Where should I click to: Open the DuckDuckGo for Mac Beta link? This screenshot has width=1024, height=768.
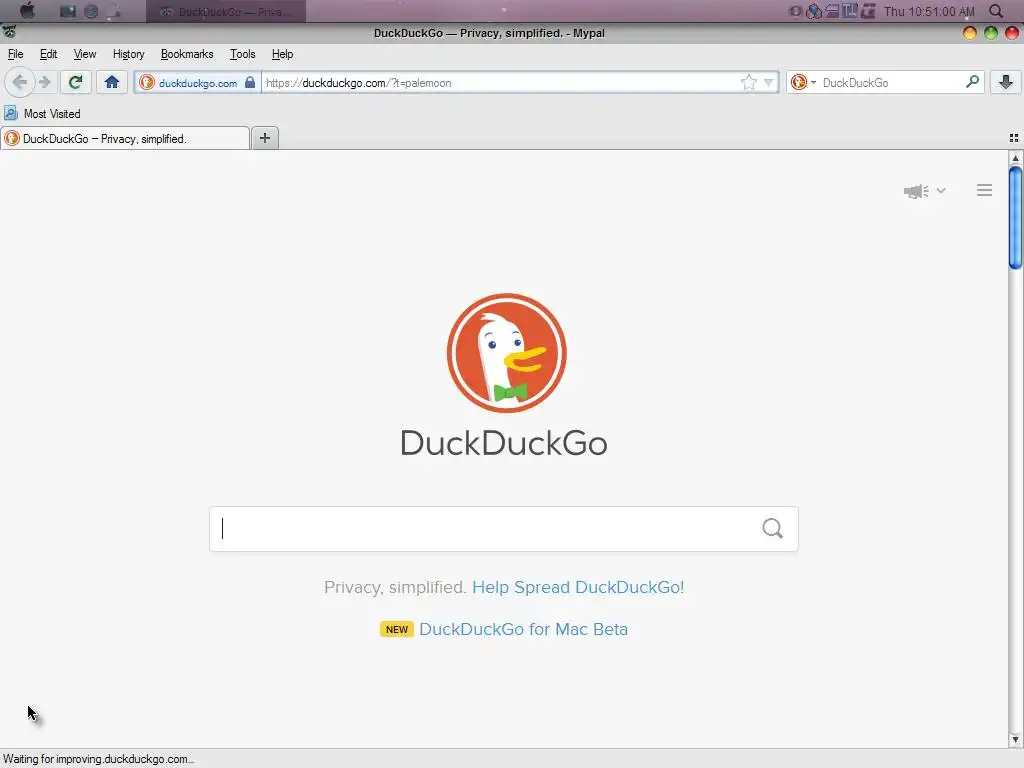[x=523, y=629]
